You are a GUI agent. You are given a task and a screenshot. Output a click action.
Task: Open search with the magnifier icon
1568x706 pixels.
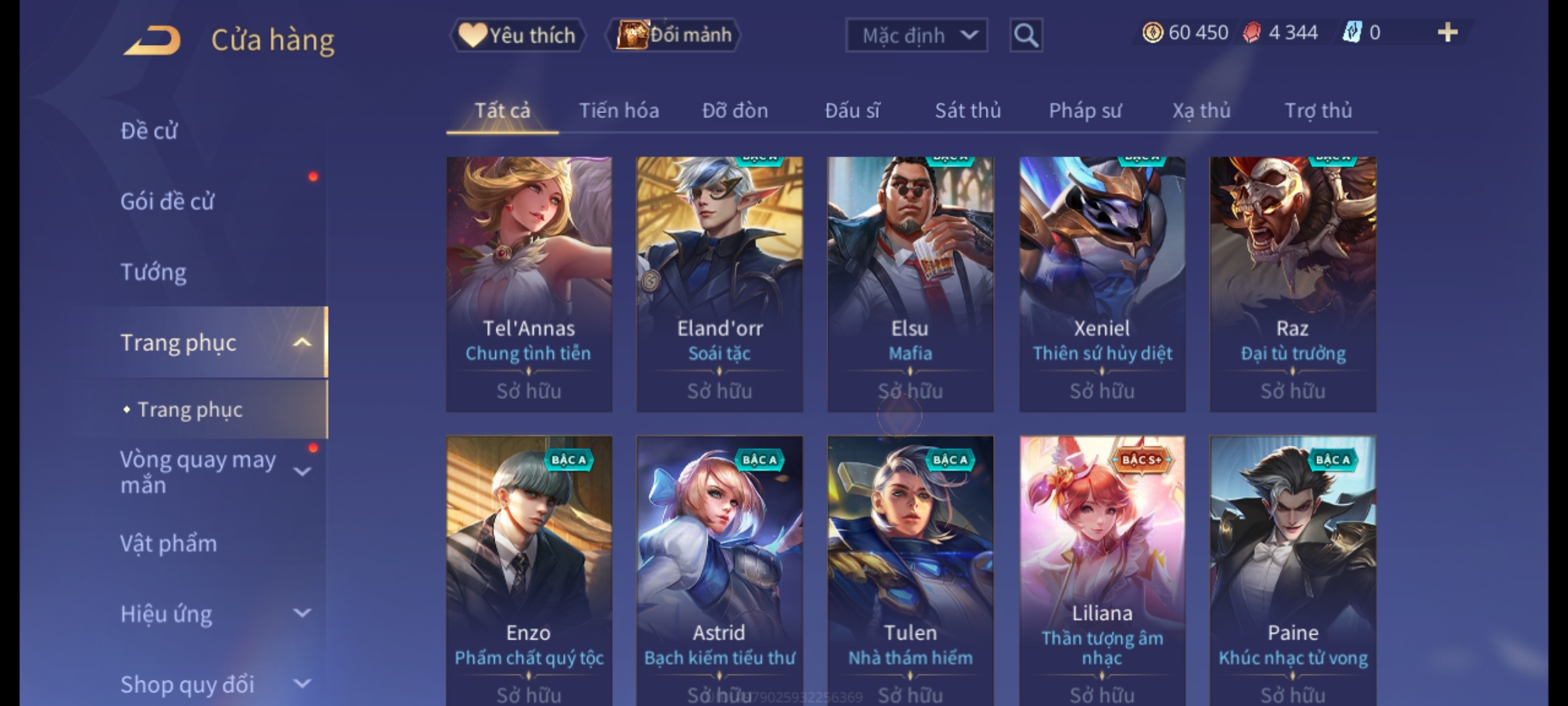(x=1026, y=35)
